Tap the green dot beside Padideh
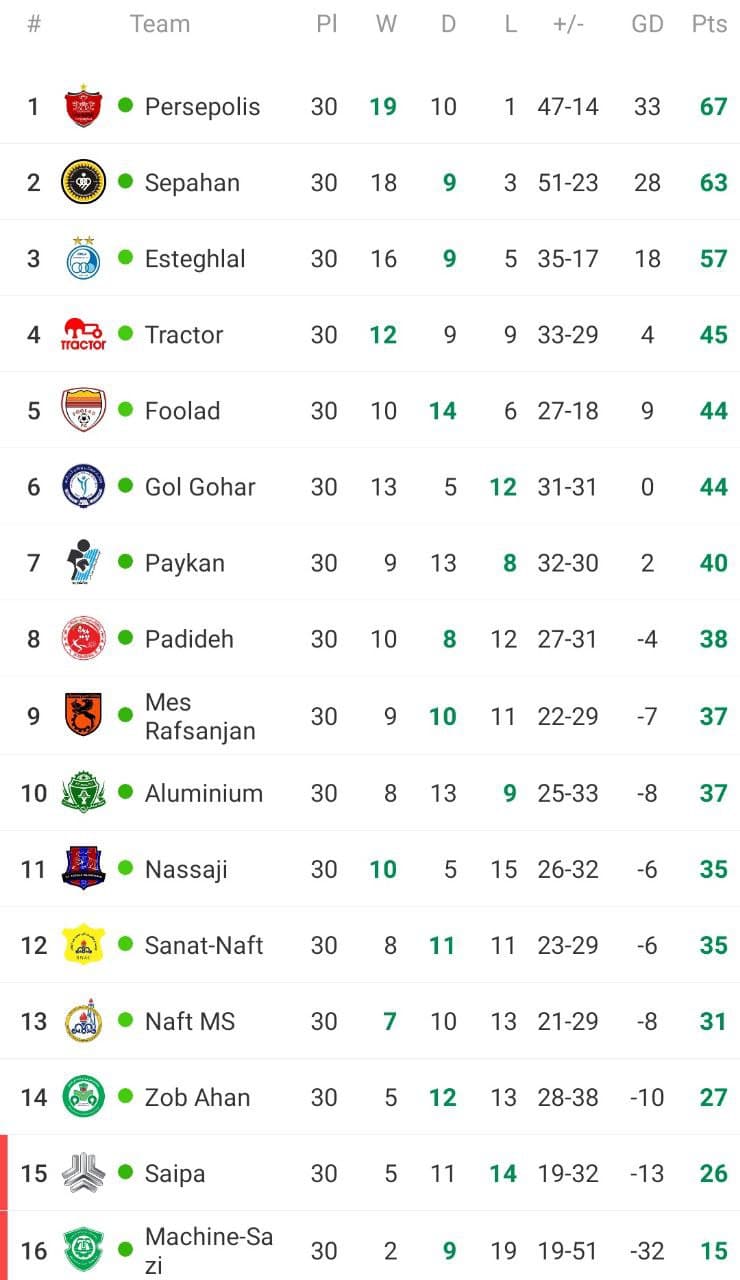Viewport: 740px width, 1280px height. tap(125, 637)
